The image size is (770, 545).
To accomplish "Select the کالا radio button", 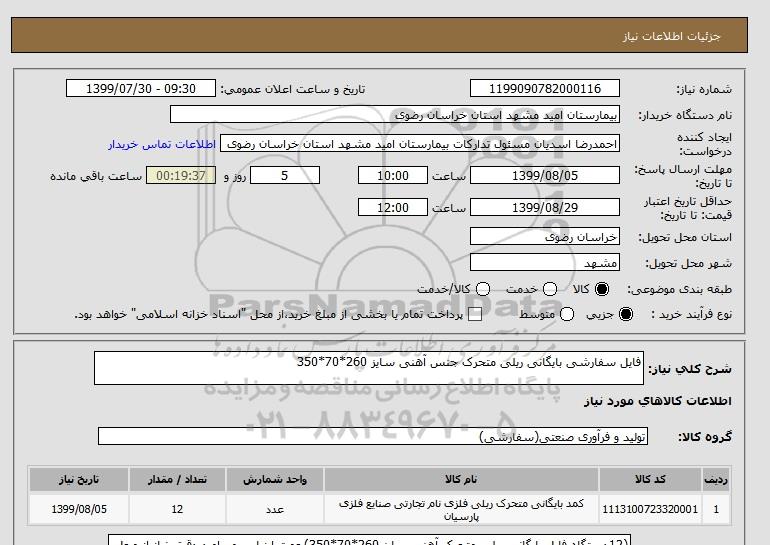I will click(x=602, y=289).
